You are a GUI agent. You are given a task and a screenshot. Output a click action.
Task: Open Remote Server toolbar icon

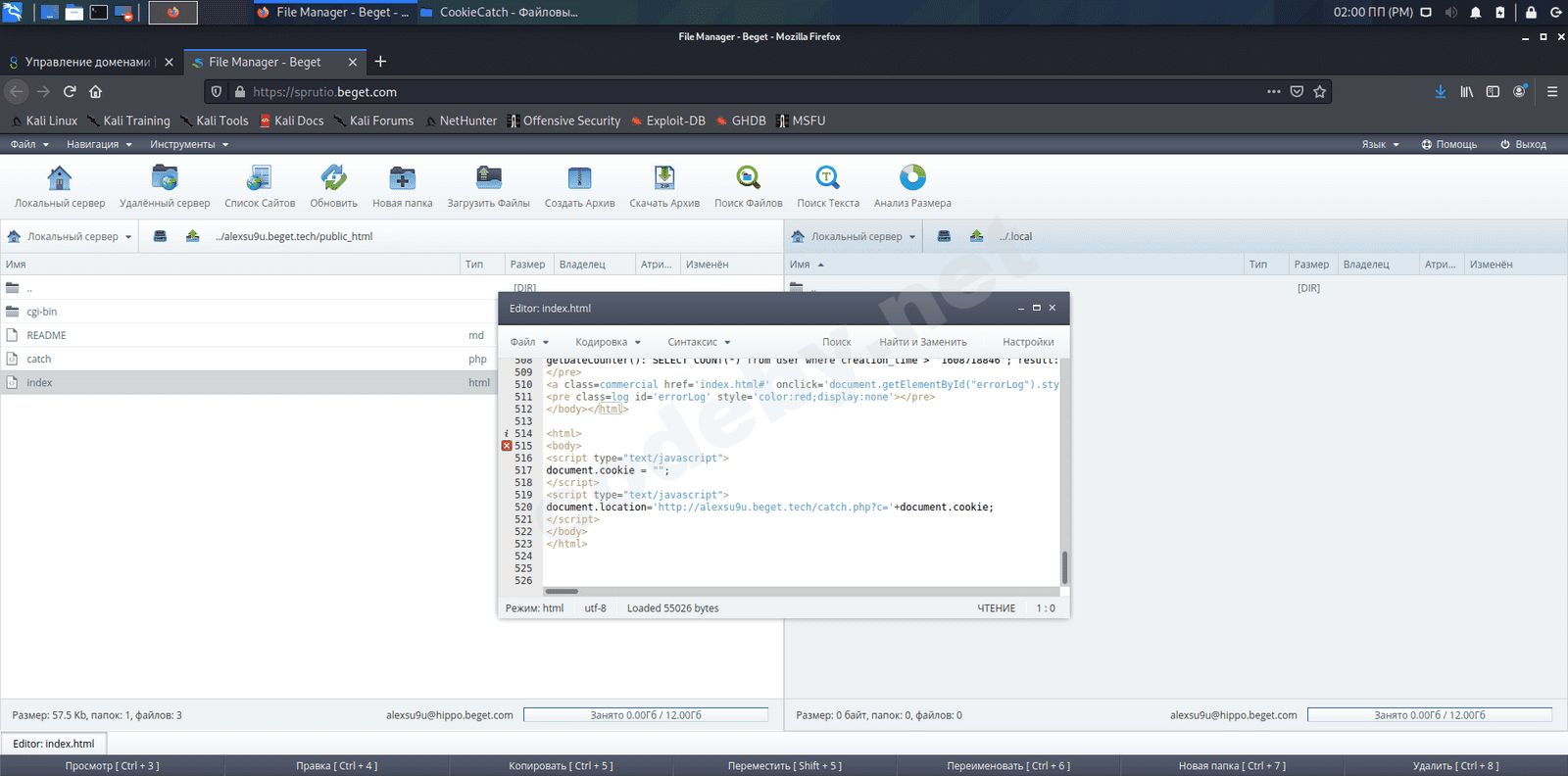pos(165,178)
